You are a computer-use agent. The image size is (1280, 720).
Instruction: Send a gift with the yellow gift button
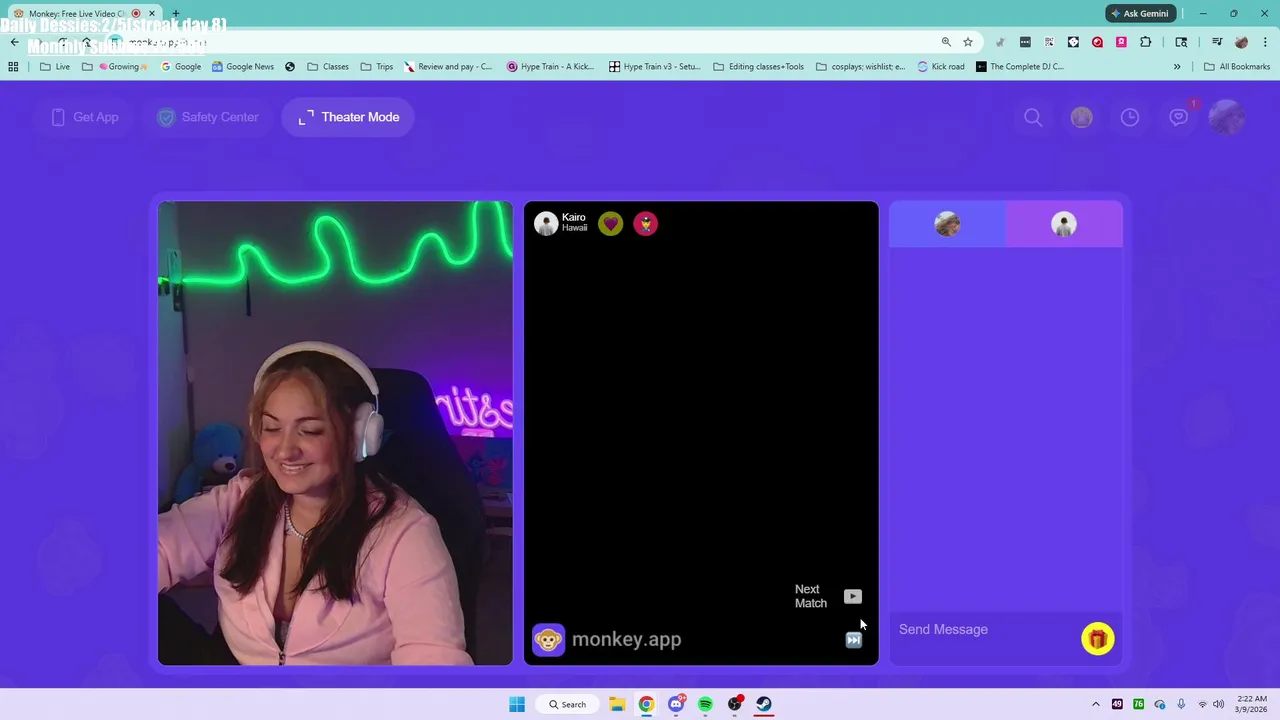[x=1097, y=639]
